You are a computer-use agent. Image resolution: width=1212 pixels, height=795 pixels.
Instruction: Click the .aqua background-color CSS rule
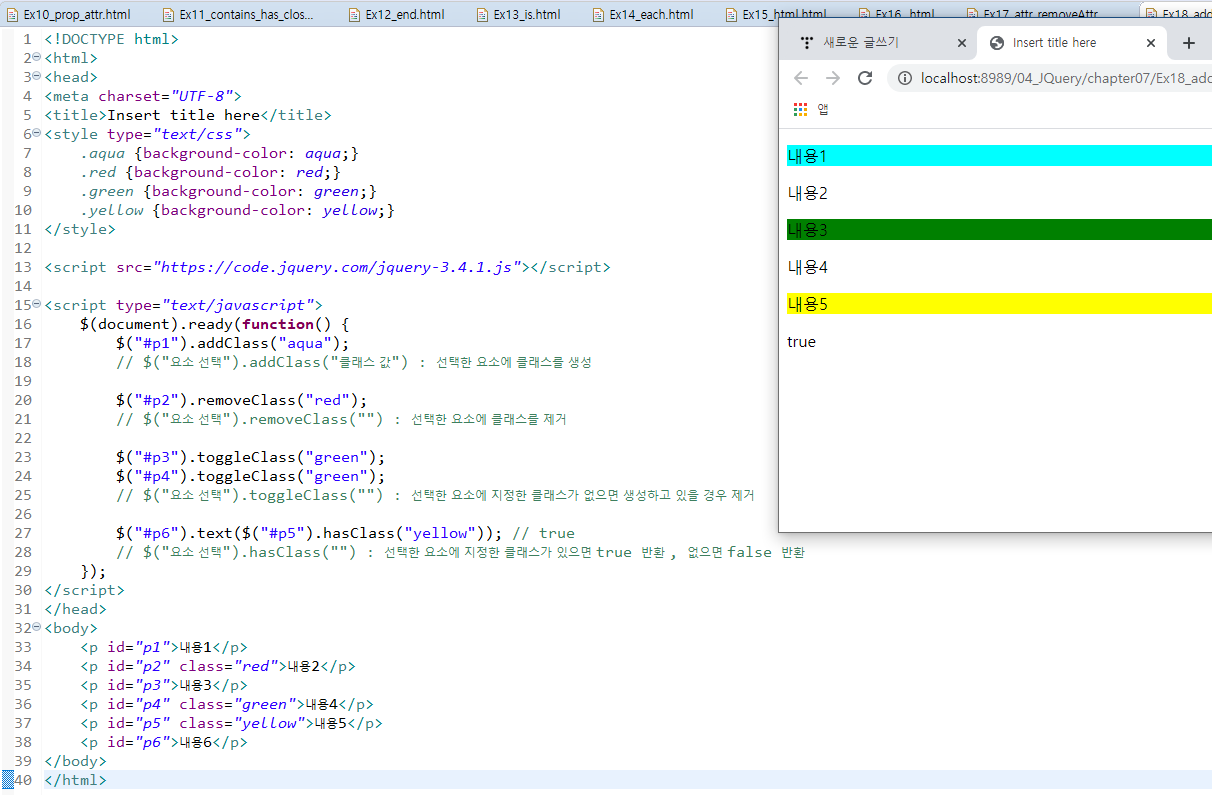click(219, 153)
